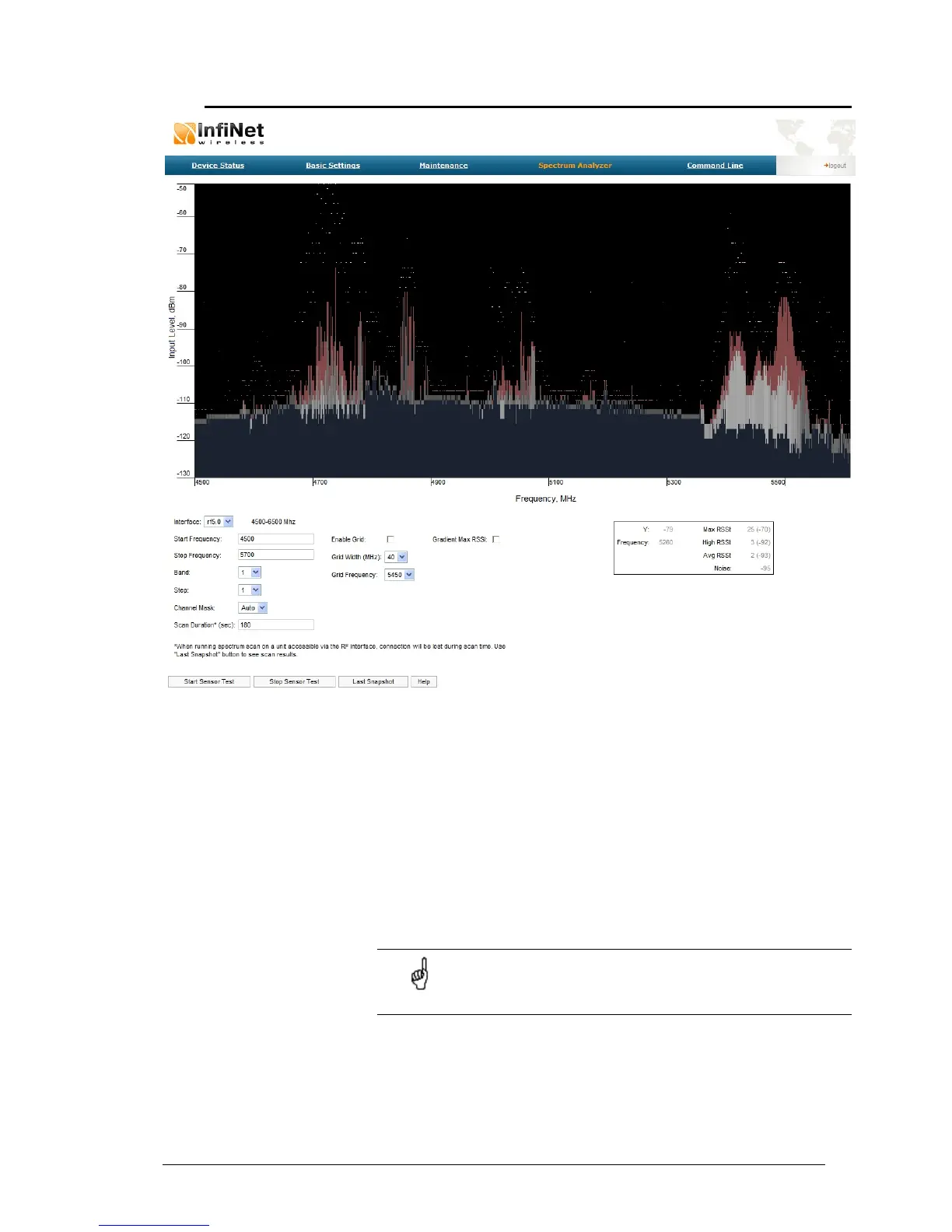Screen dimensions: 952x1232
Task: Click the Scan Duration input field
Action: click(x=275, y=625)
